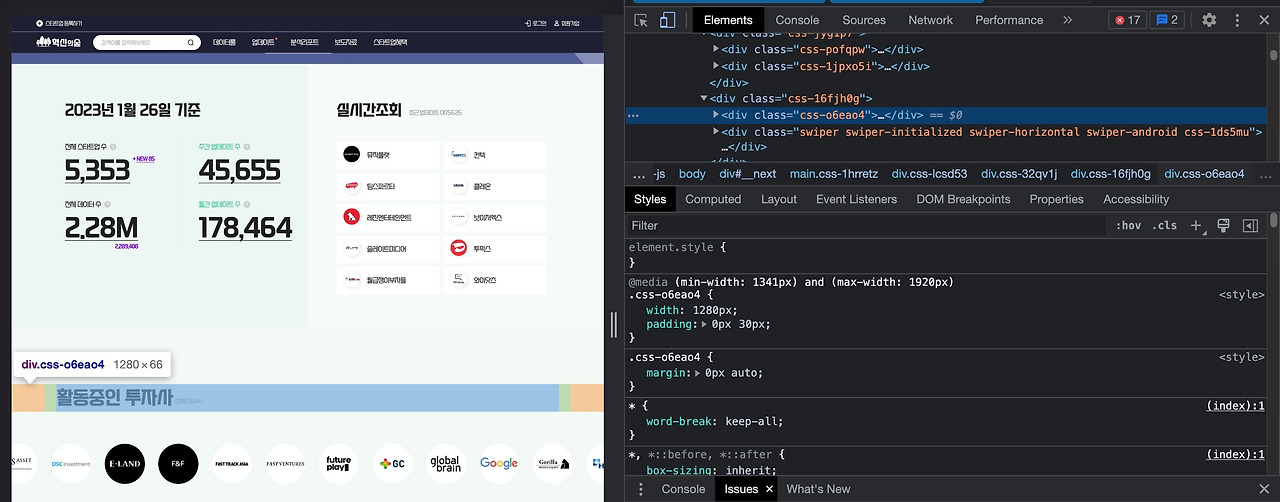Click the 스타트업 등록하기 link
1280x502 pixels.
click(x=61, y=22)
